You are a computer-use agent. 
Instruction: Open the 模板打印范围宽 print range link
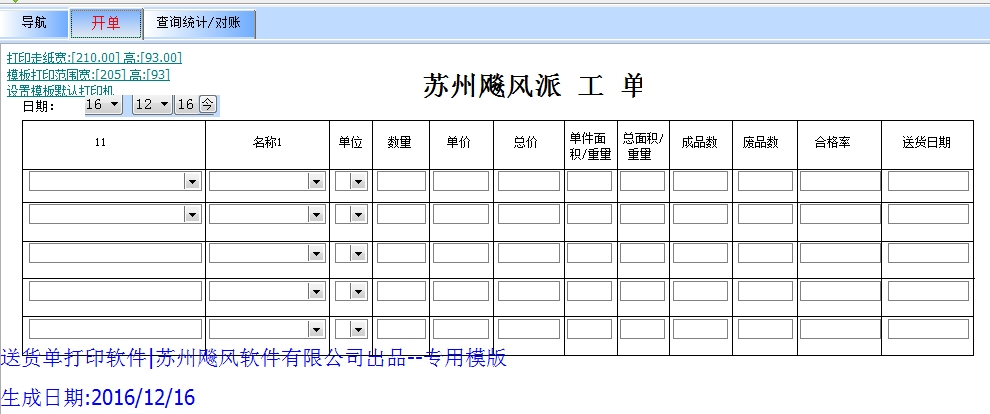[88, 74]
